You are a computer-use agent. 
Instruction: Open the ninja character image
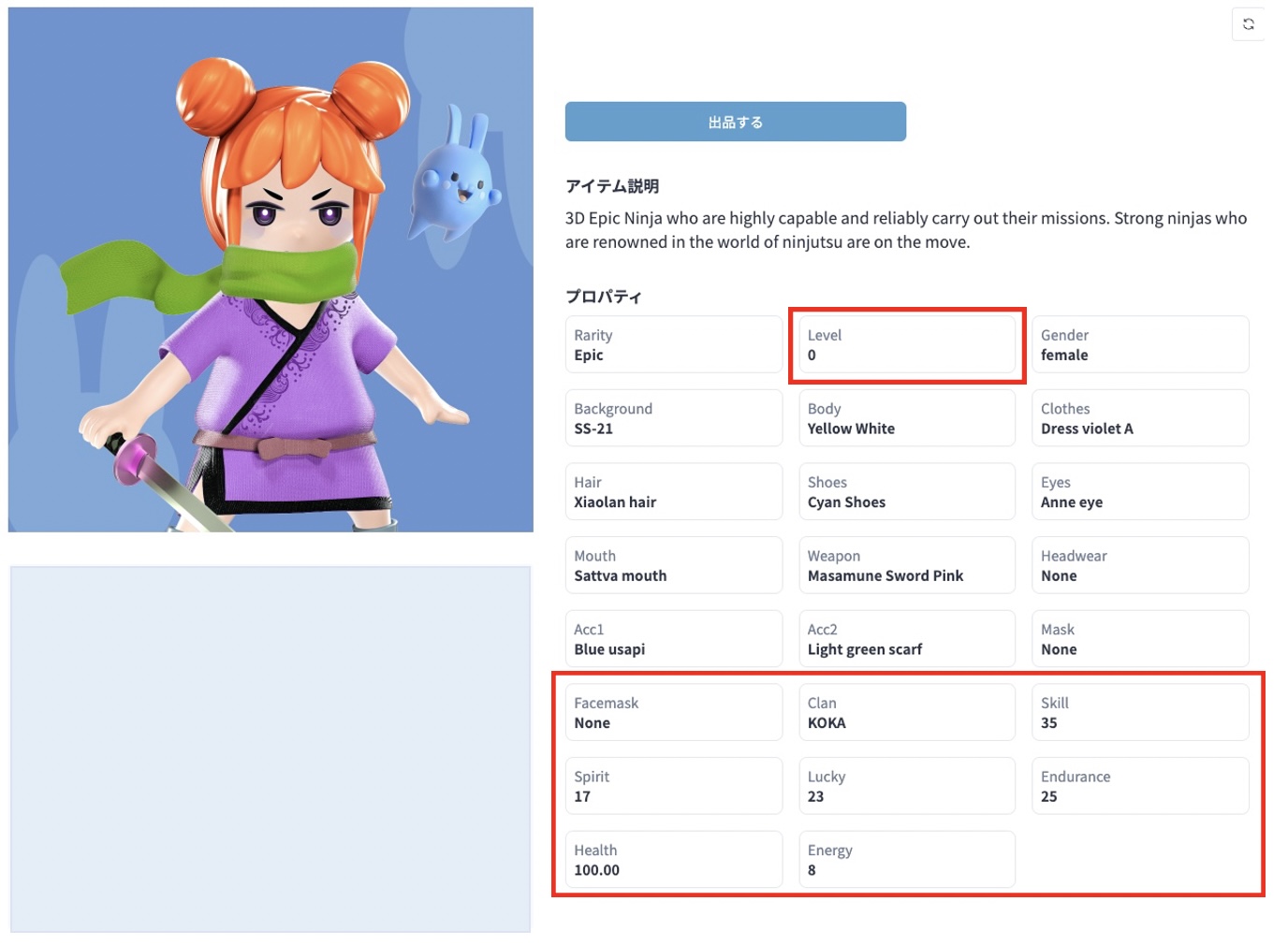tap(271, 269)
